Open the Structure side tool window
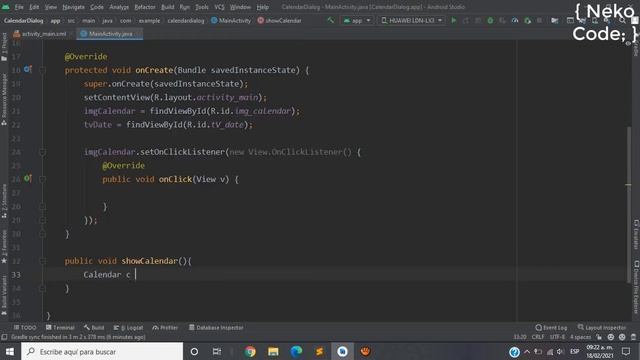 click(x=4, y=201)
